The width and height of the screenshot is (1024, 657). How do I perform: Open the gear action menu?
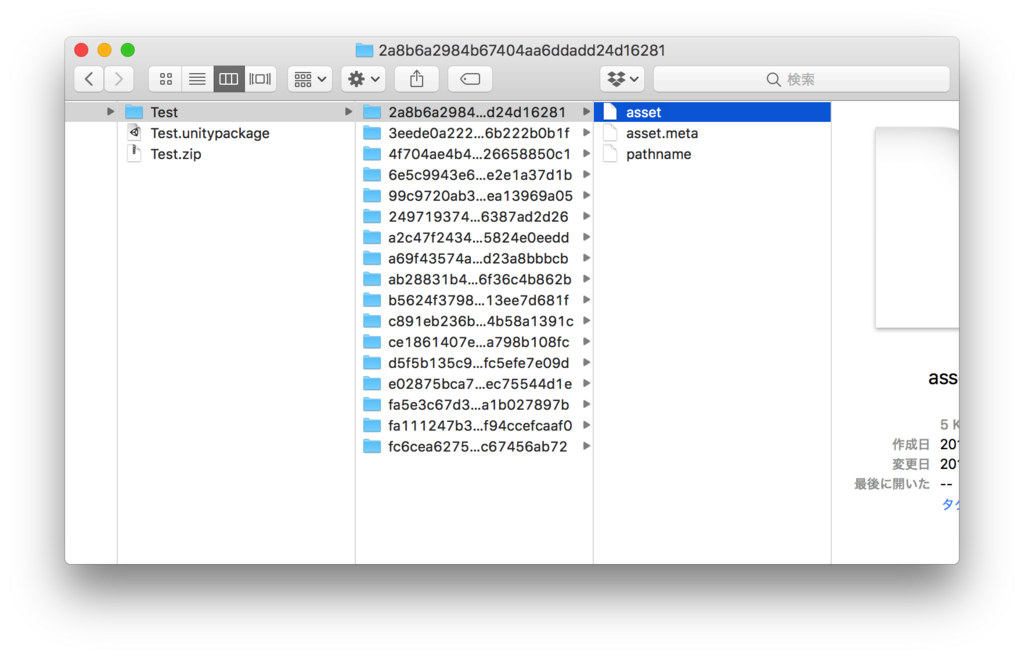point(364,79)
